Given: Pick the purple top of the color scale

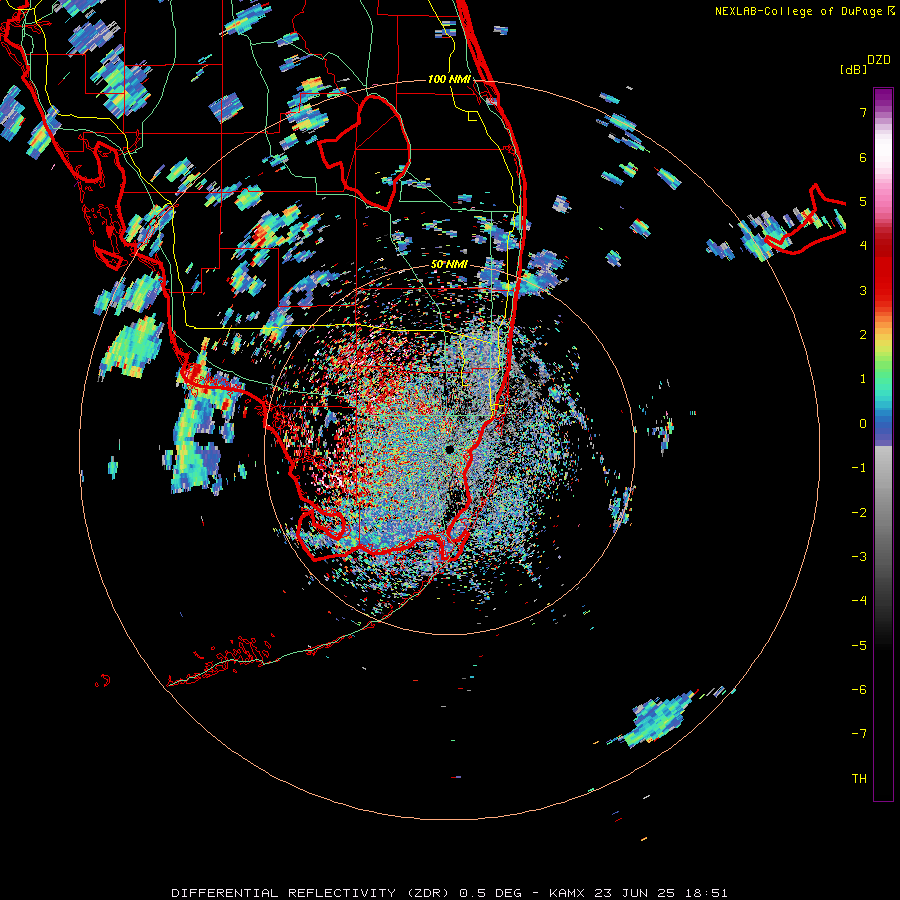Looking at the screenshot, I should pos(883,96).
